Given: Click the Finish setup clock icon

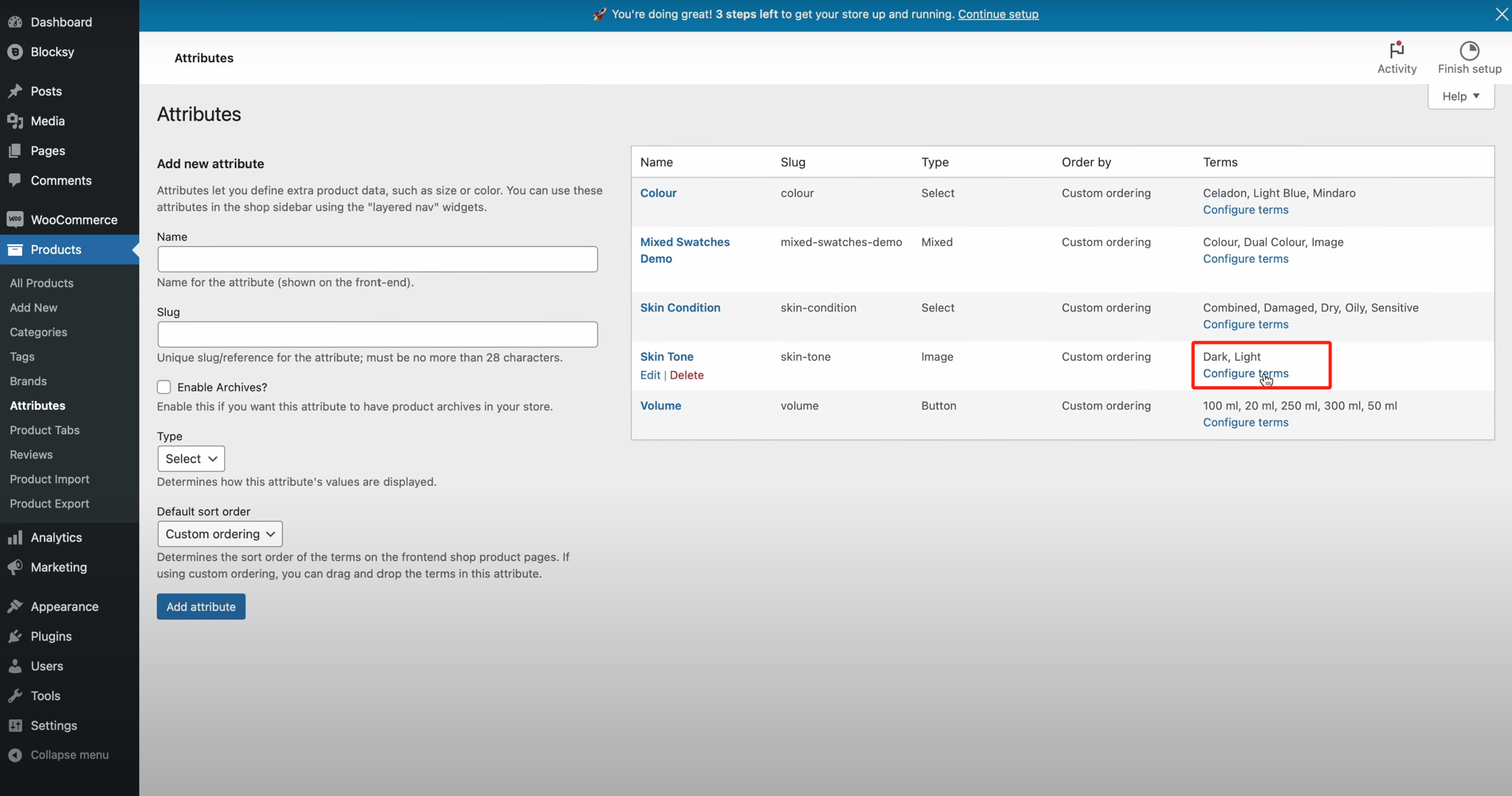Looking at the screenshot, I should [1469, 49].
